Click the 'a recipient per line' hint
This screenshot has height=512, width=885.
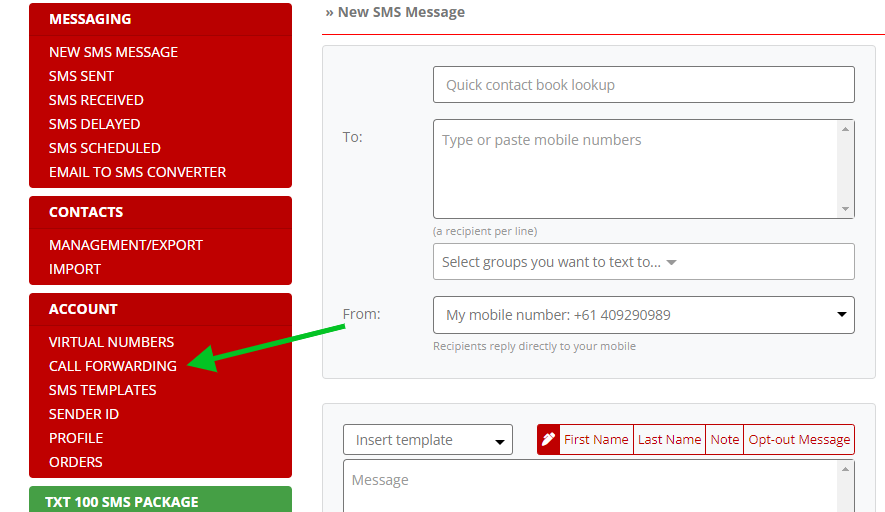[485, 231]
